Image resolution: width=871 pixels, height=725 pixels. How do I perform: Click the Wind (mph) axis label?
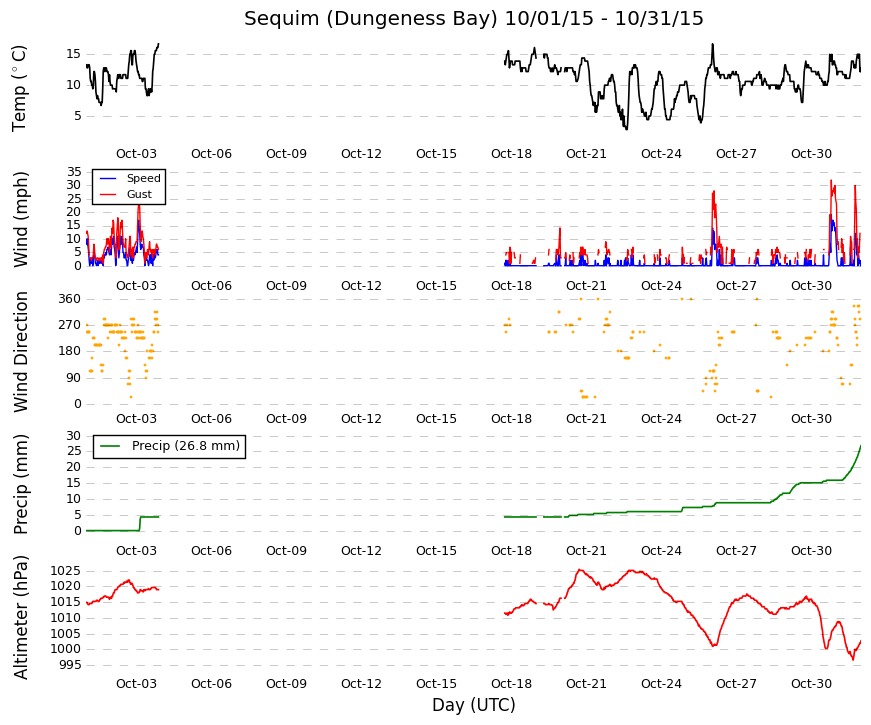(20, 219)
